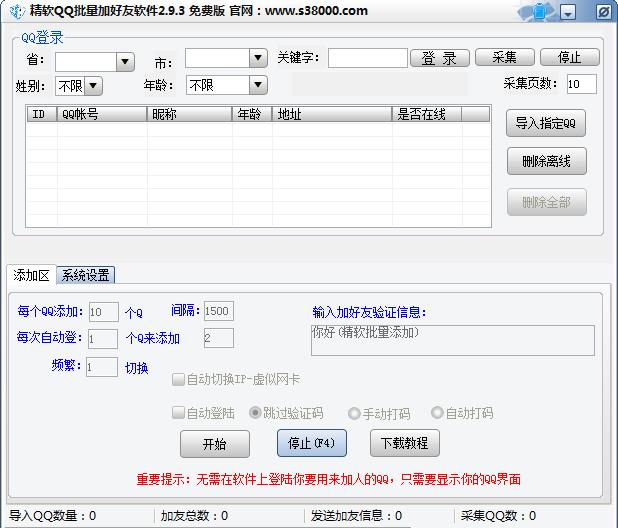Viewport: 618px width, 528px height.
Task: Open 下载教程 tutorial download button
Action: tap(404, 443)
